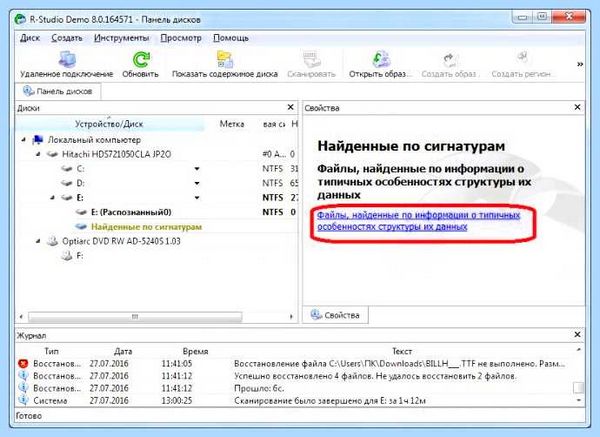
Task: Click the disk list horizontal scrollbar thumb
Action: pyautogui.click(x=135, y=316)
